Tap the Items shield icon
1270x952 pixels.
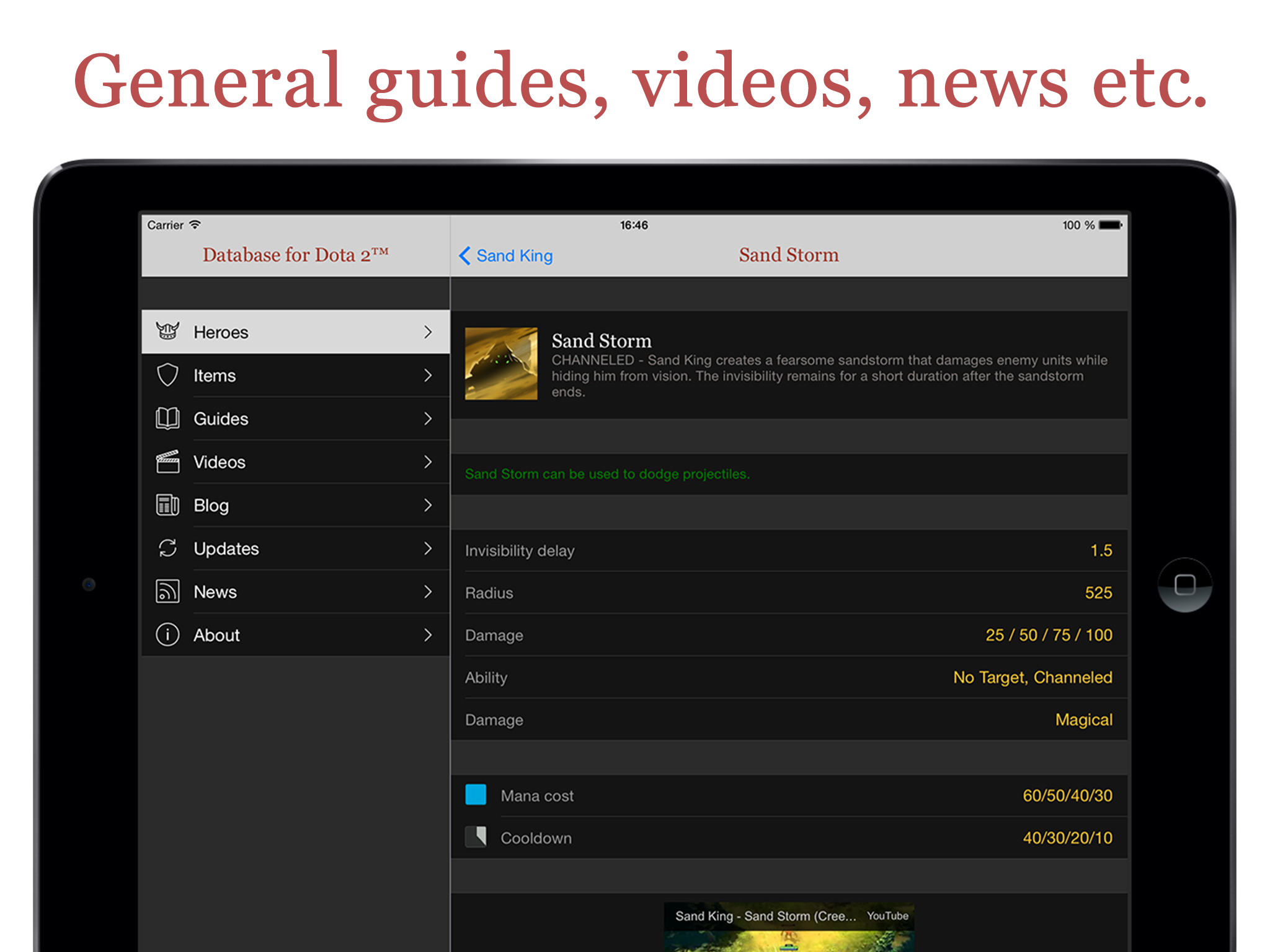click(x=167, y=375)
